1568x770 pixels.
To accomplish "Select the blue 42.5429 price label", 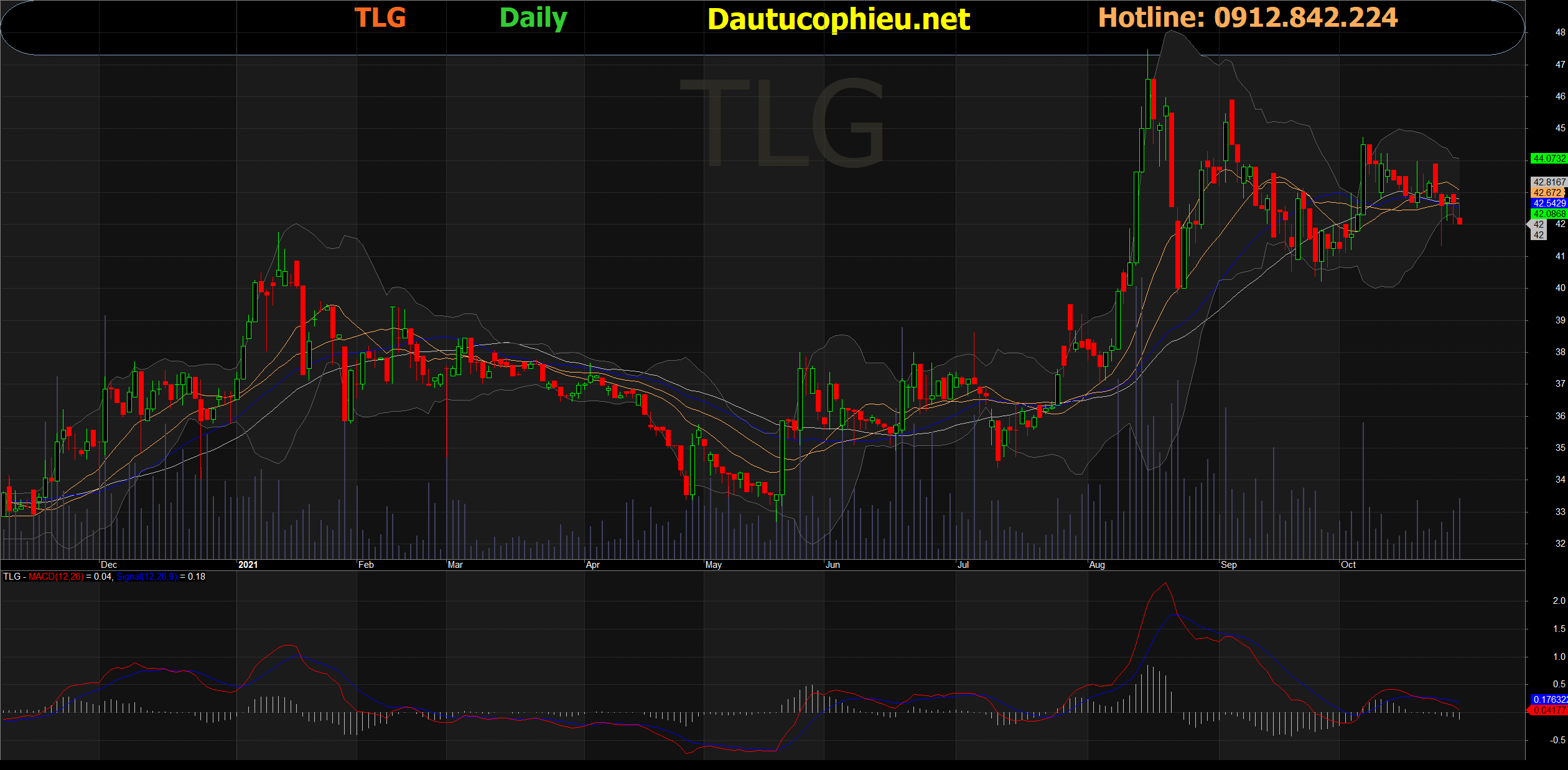I will click(x=1549, y=203).
